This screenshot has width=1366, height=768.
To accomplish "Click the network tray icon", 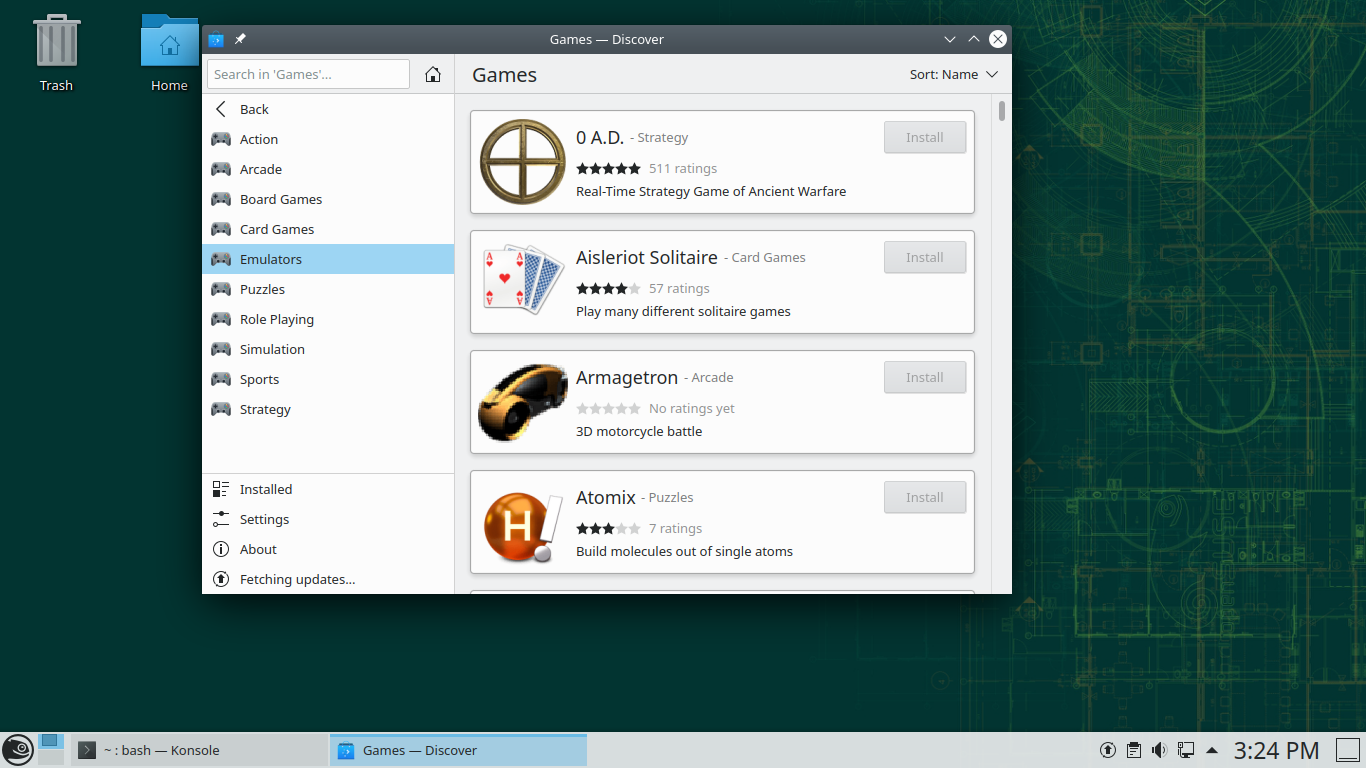I will [x=1186, y=750].
